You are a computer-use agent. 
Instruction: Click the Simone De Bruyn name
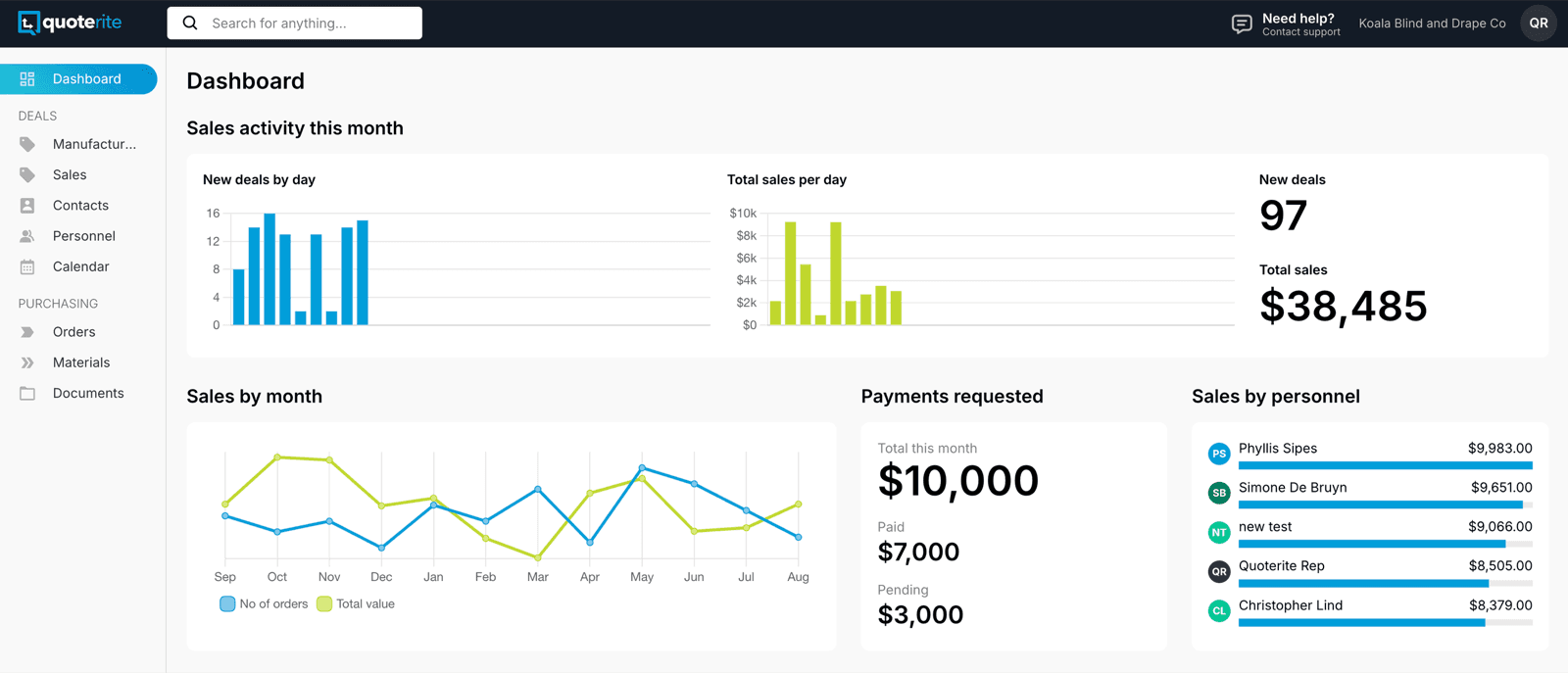[1293, 488]
